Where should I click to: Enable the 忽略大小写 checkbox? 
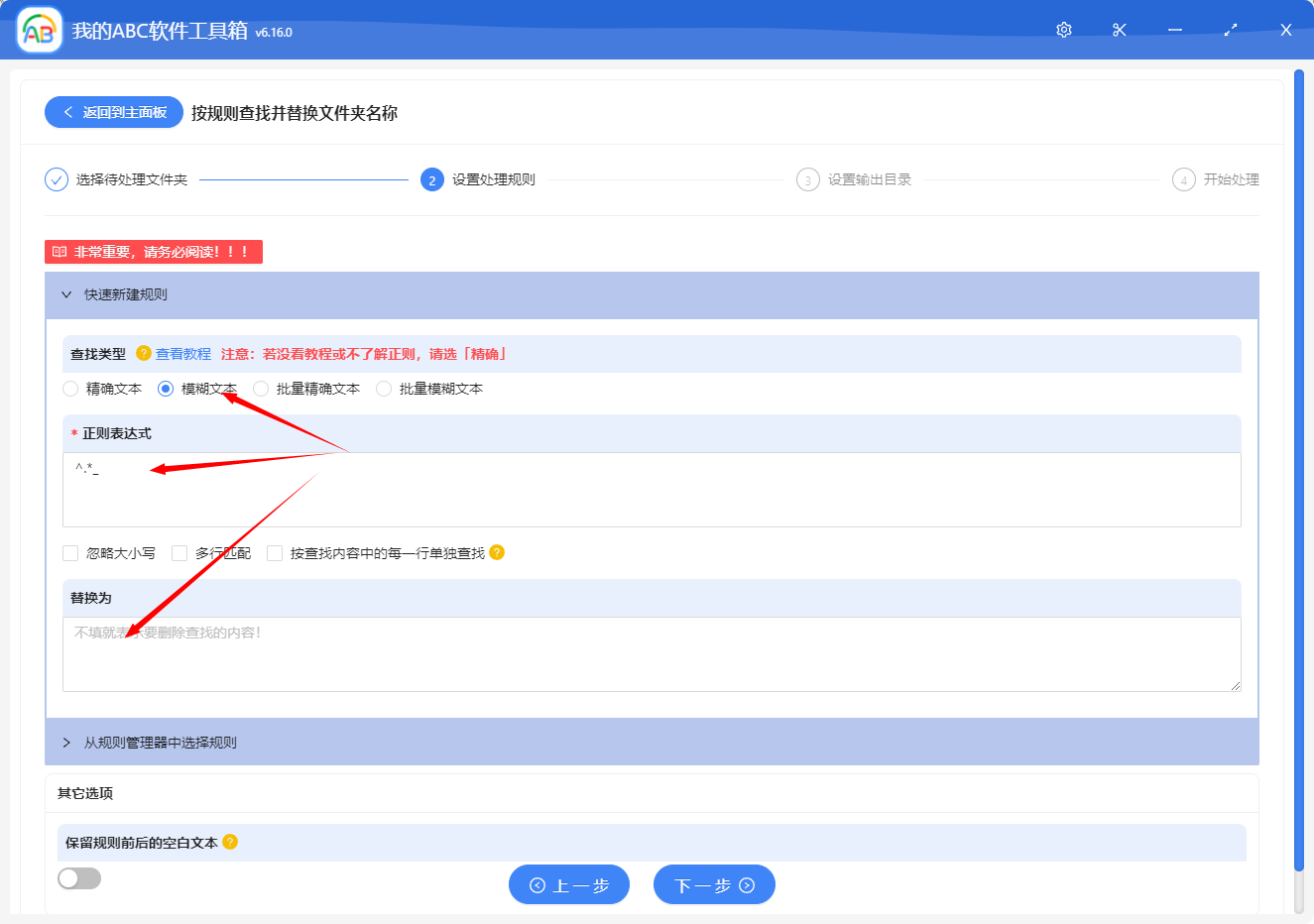tap(69, 552)
